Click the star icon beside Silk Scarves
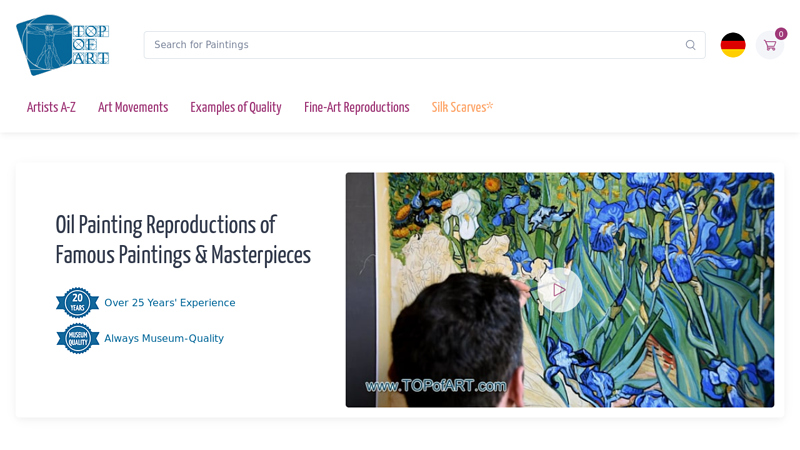This screenshot has height=450, width=800. [x=490, y=105]
